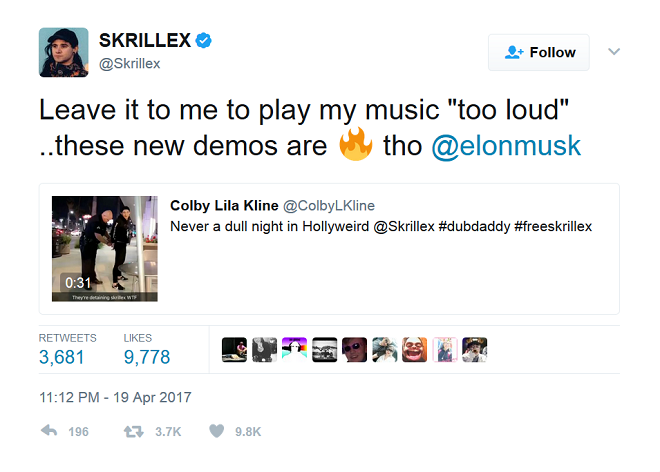This screenshot has height=472, width=660.
Task: Open Skrillex's profile avatar picture
Action: (x=64, y=53)
